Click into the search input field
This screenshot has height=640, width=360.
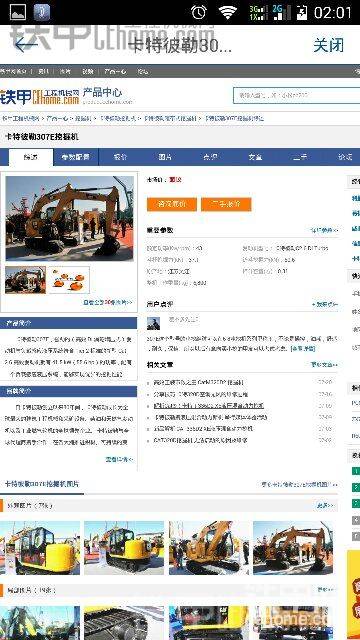[296, 95]
